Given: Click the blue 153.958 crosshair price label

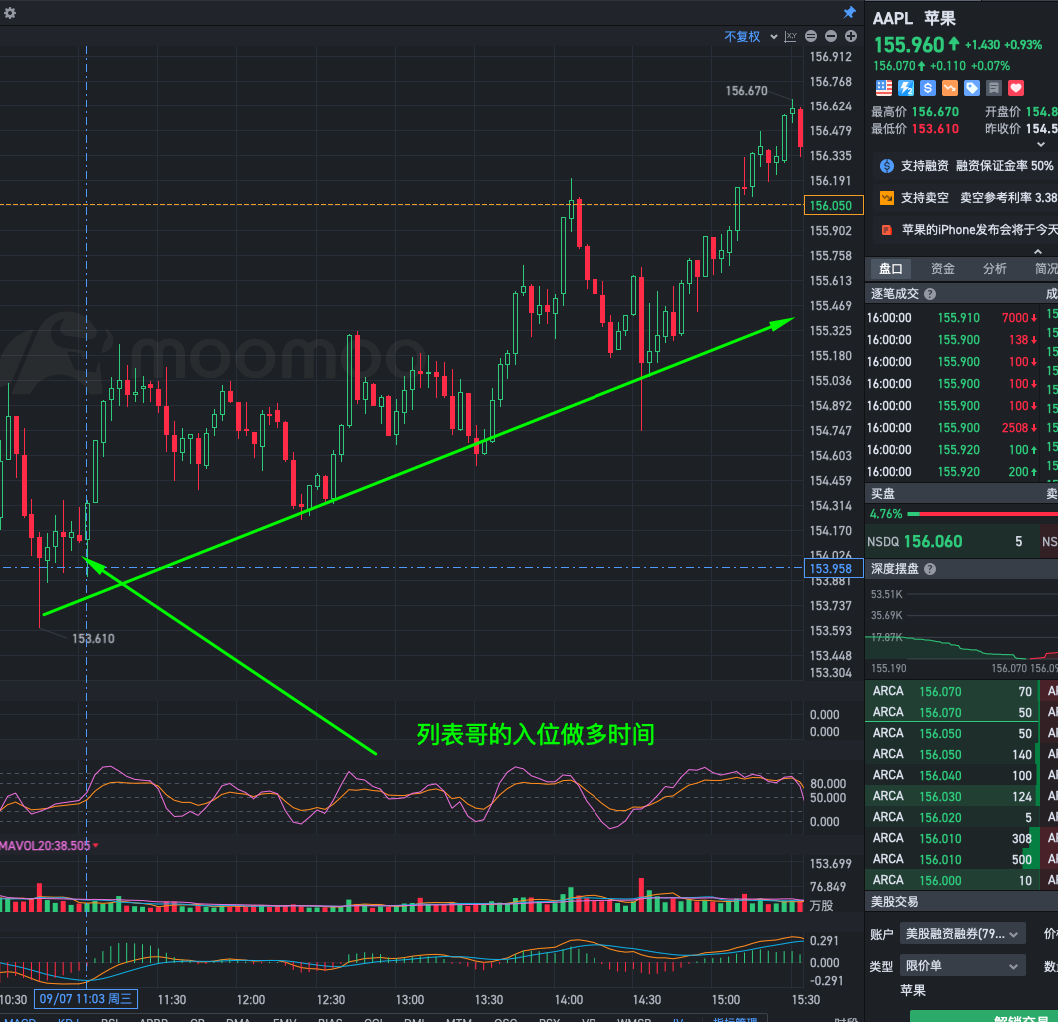Looking at the screenshot, I should pos(834,569).
